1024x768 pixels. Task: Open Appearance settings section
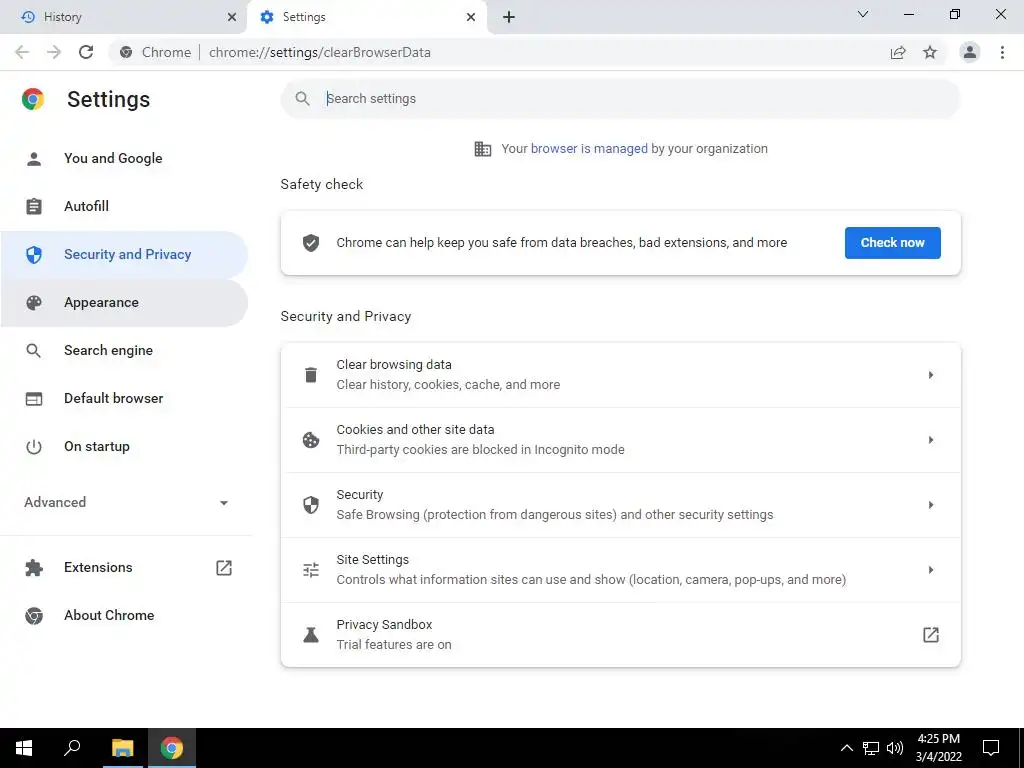pos(124,302)
